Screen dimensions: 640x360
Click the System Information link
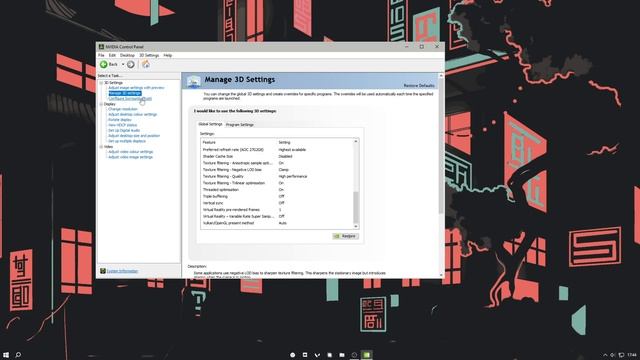click(122, 271)
